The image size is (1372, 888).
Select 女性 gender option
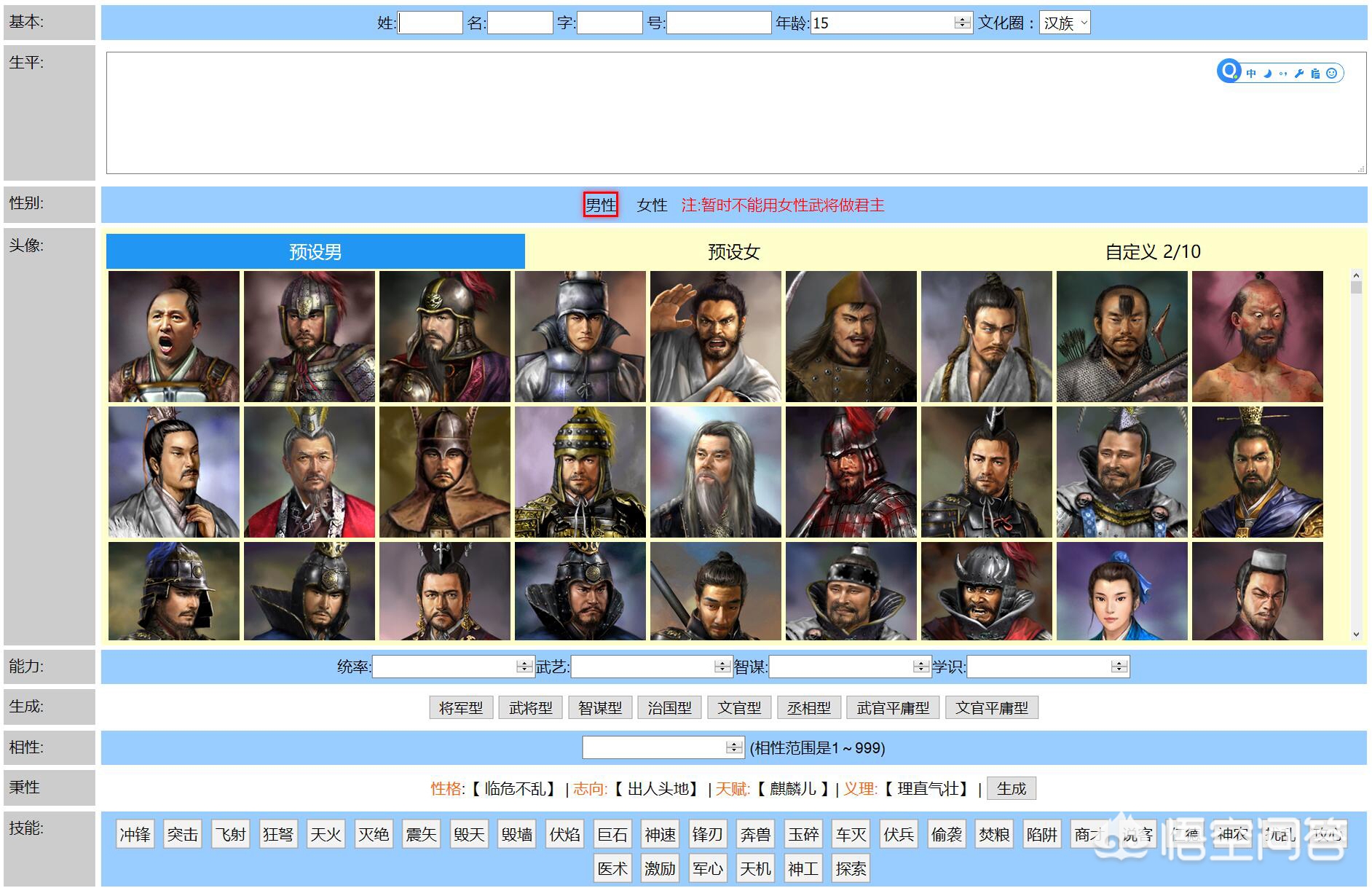click(x=652, y=205)
